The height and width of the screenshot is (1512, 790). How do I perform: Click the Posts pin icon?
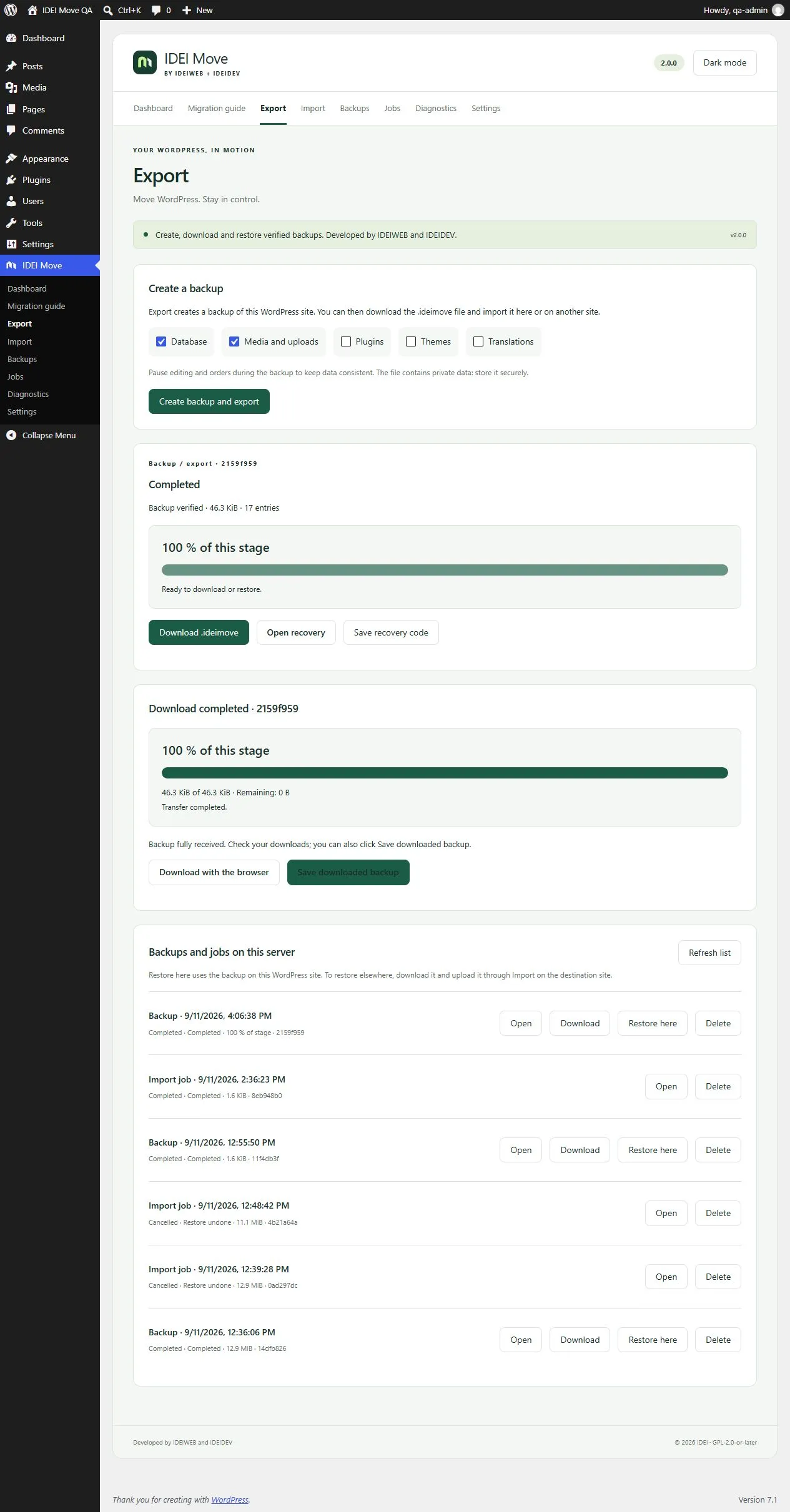coord(11,66)
